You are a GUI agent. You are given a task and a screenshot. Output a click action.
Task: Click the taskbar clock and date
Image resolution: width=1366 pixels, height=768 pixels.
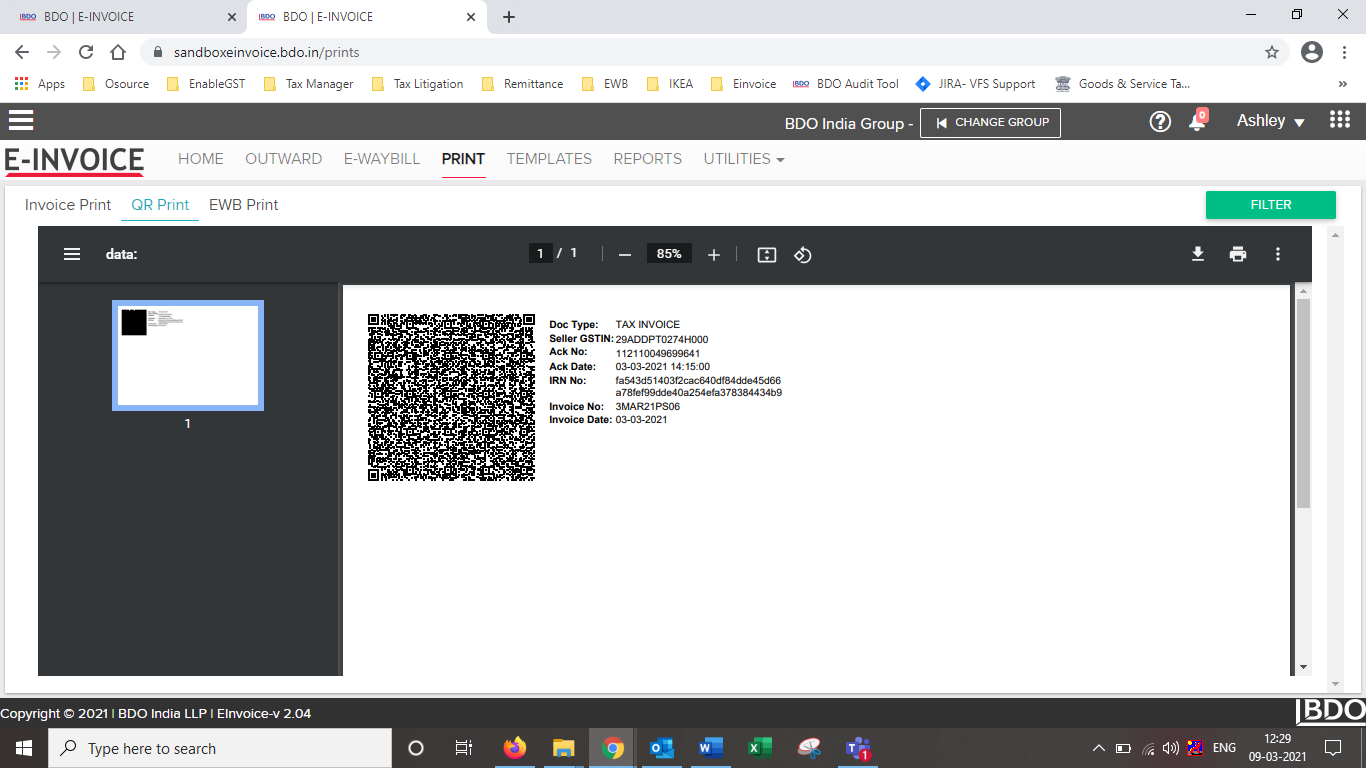1276,748
